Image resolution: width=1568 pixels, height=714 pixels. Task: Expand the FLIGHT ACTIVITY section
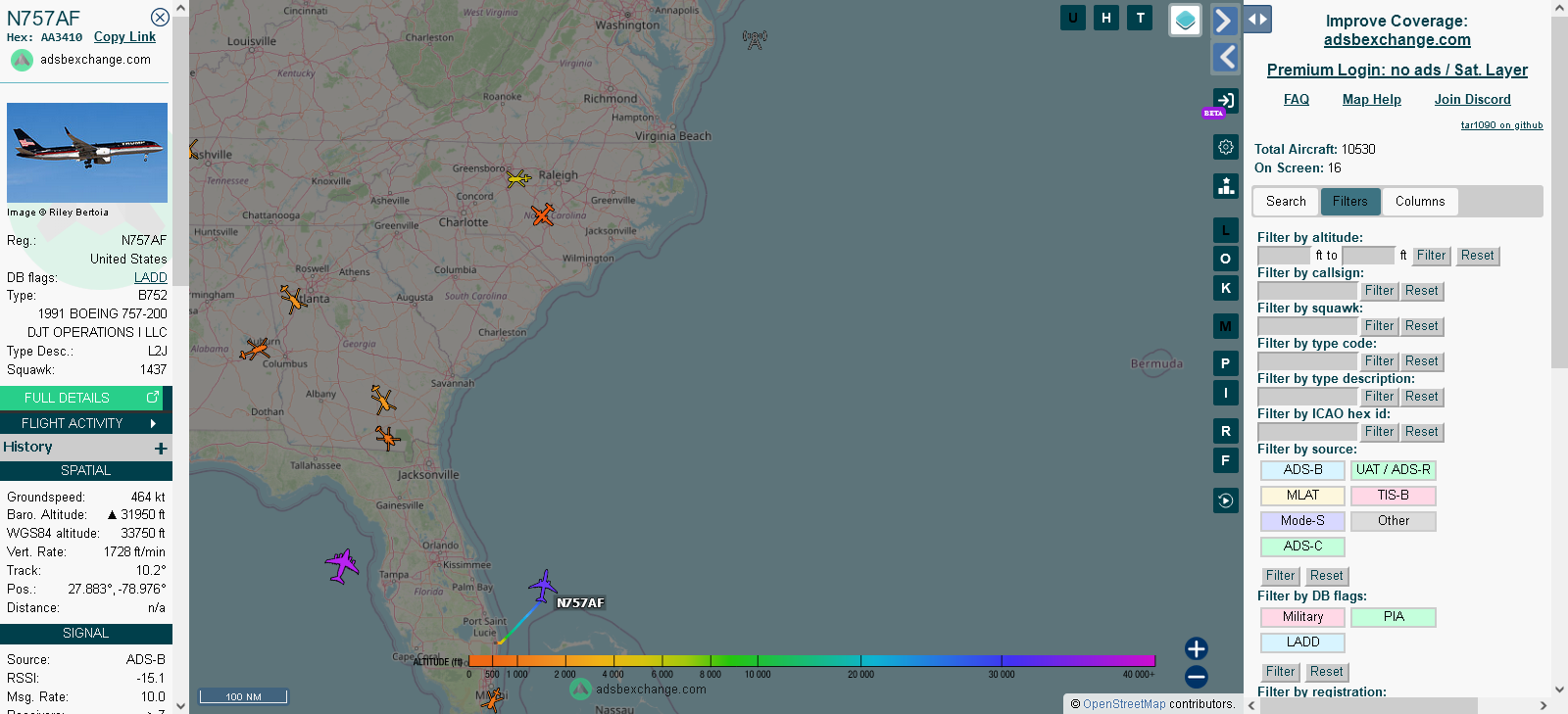[86, 423]
